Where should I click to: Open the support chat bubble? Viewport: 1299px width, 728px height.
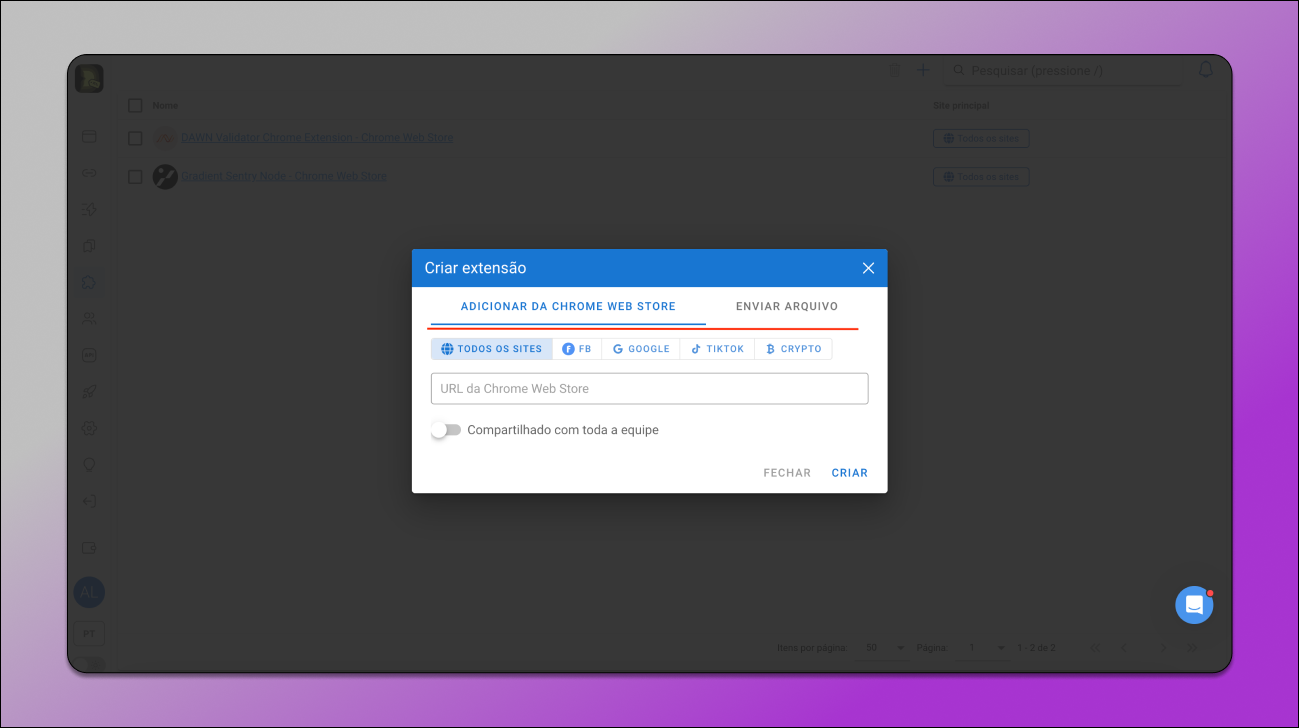(x=1194, y=605)
